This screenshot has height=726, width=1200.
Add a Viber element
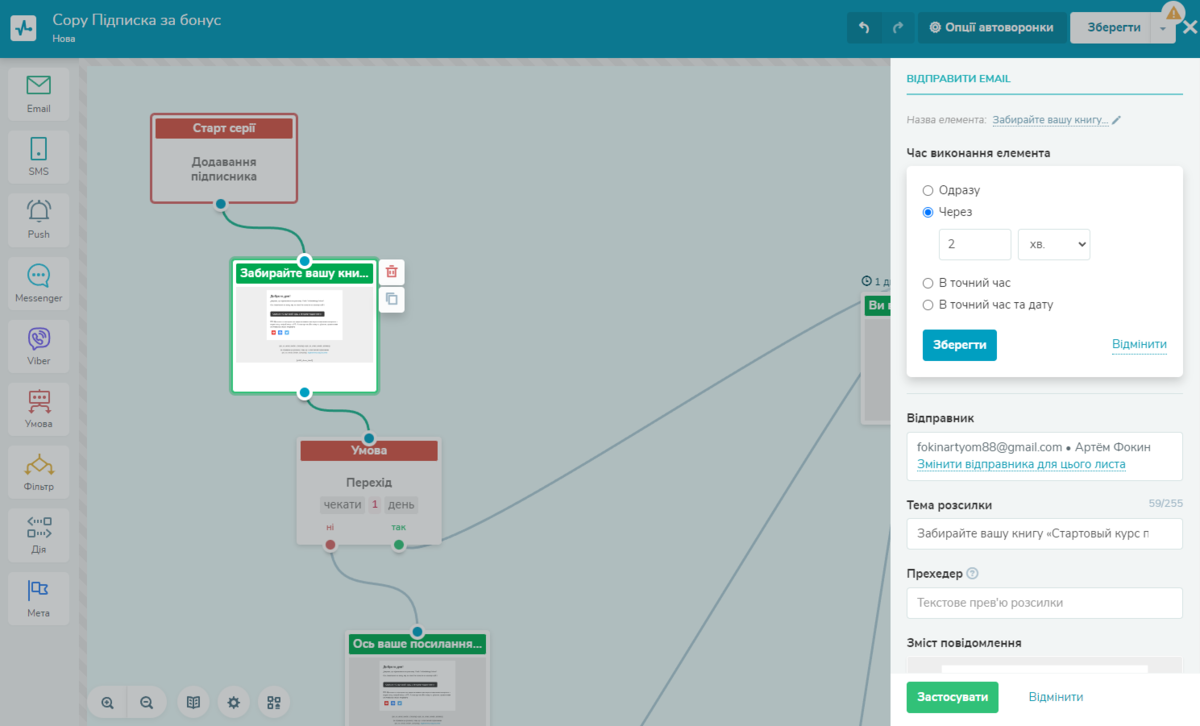39,346
